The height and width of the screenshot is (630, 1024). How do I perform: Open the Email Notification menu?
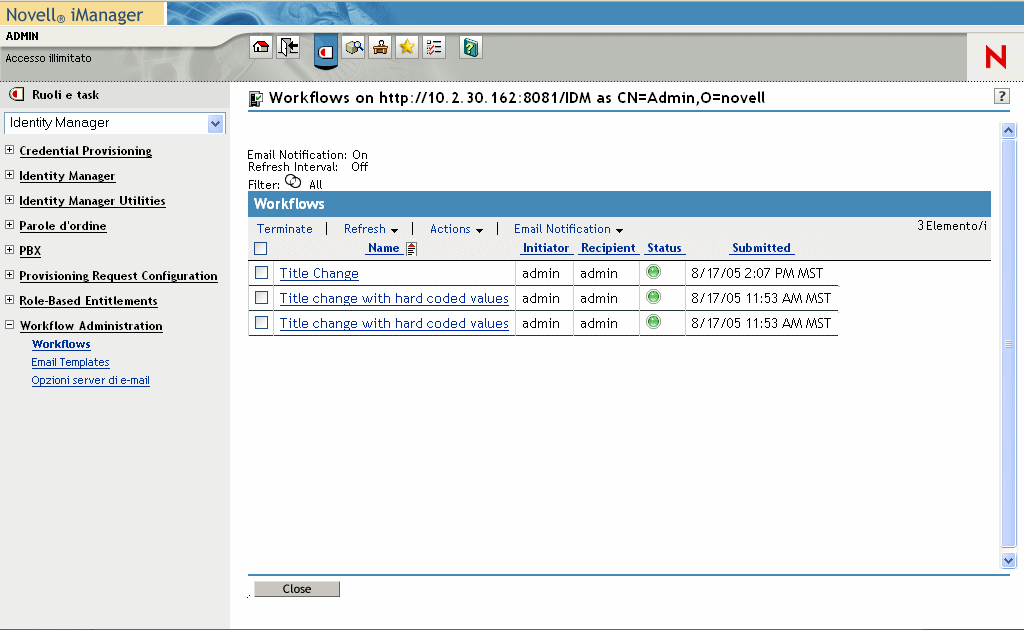tap(567, 229)
